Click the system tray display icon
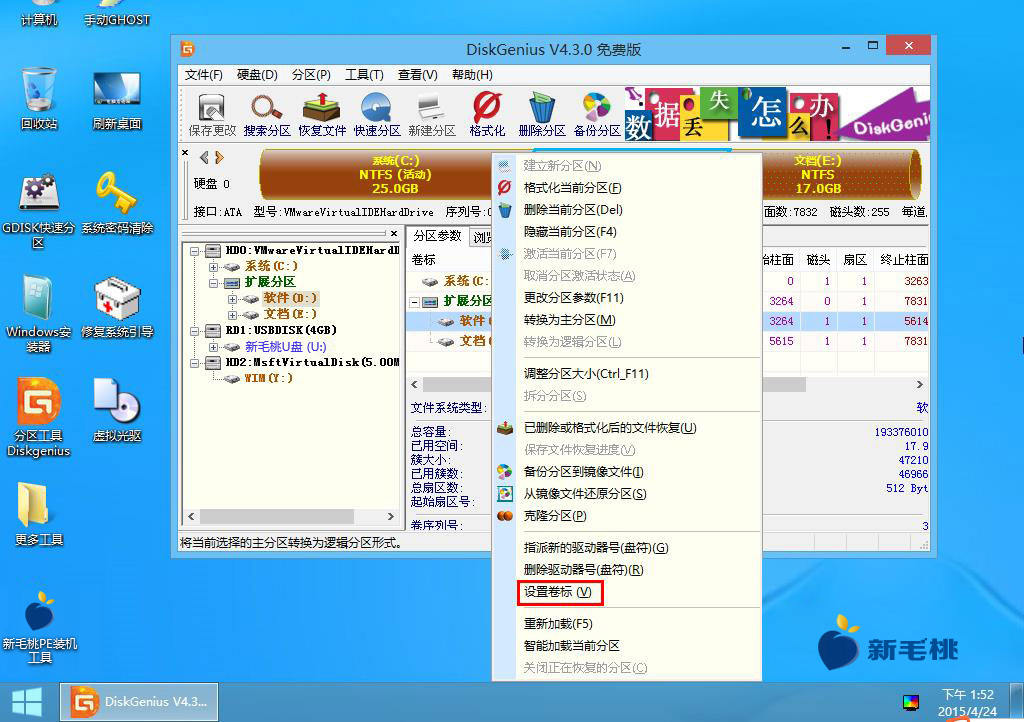 coord(910,702)
